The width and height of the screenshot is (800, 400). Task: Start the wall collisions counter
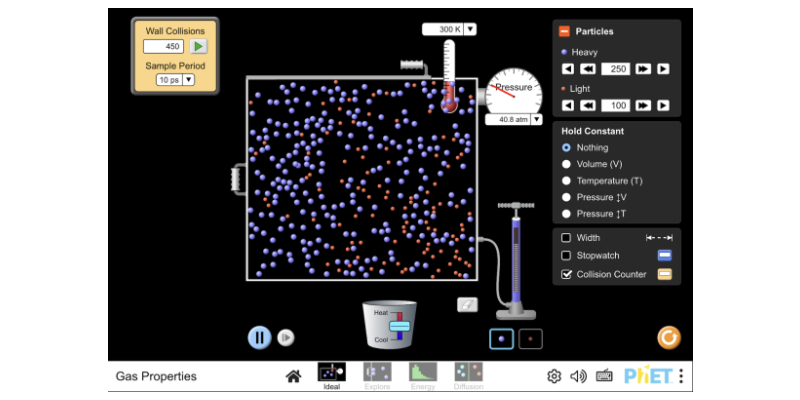[x=199, y=46]
